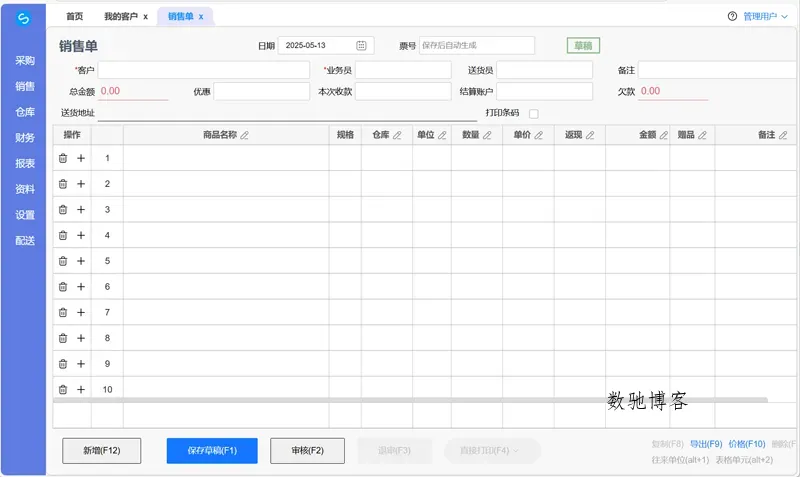Open 设置 in the sidebar
The image size is (800, 477).
(24, 215)
